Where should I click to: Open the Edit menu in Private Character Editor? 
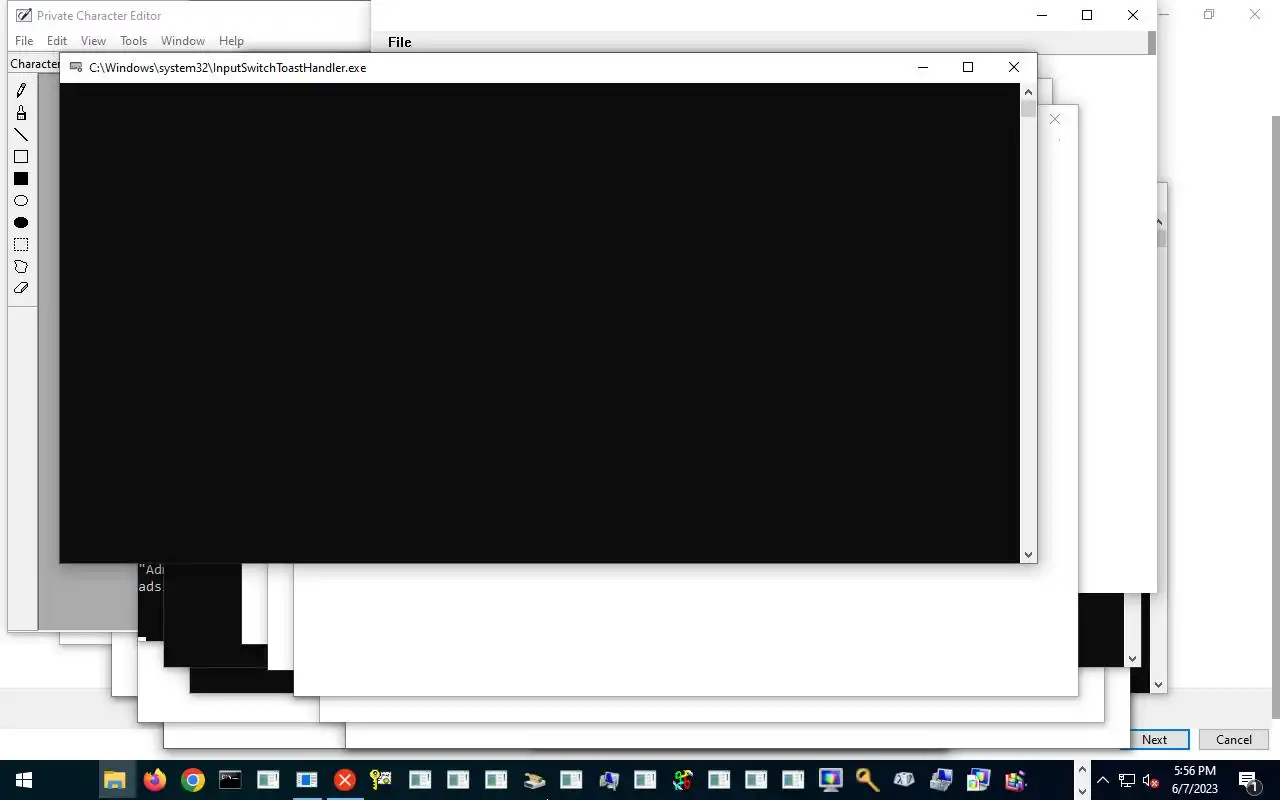(57, 41)
